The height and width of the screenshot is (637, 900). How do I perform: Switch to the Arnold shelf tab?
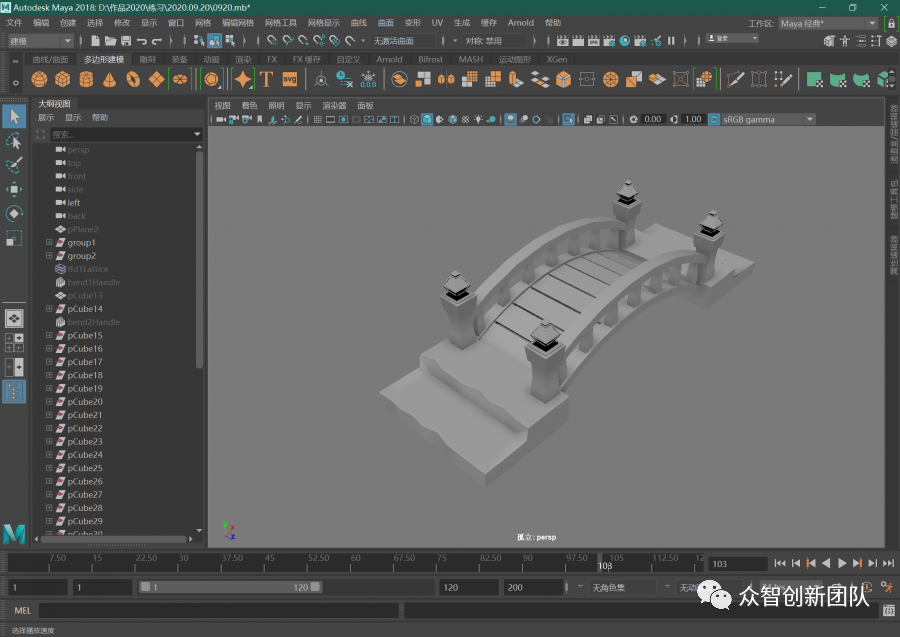point(389,59)
